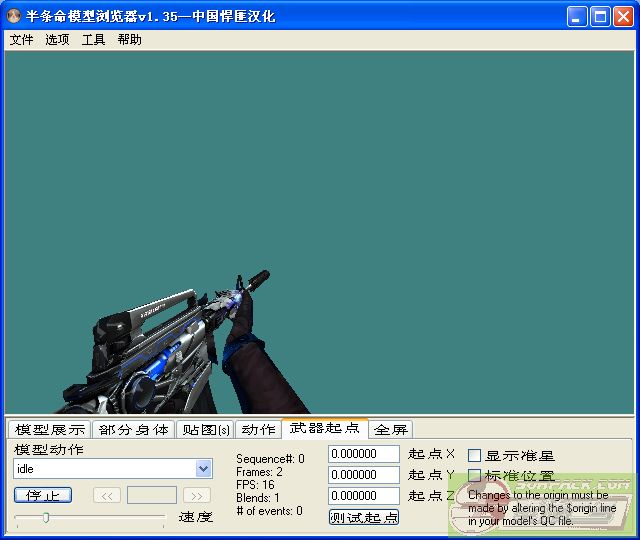
Task: Click the 起点 Z value field
Action: [x=364, y=496]
